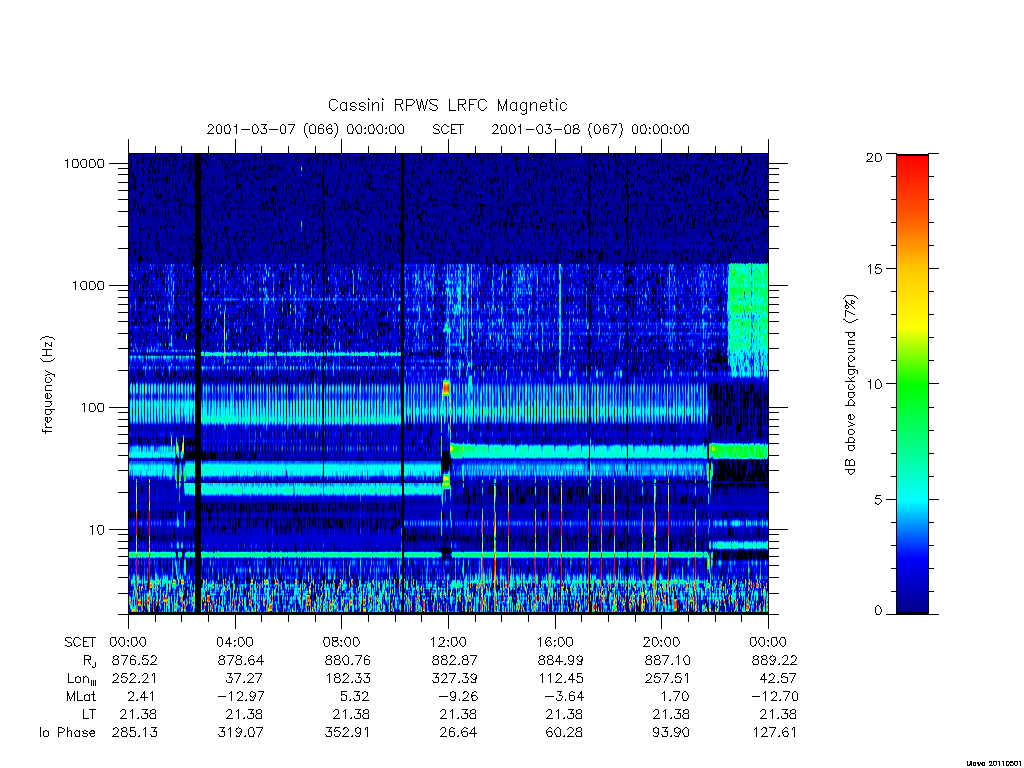Click the "frequency (Hz)" axis label
The width and height of the screenshot is (1024, 768).
tap(47, 385)
